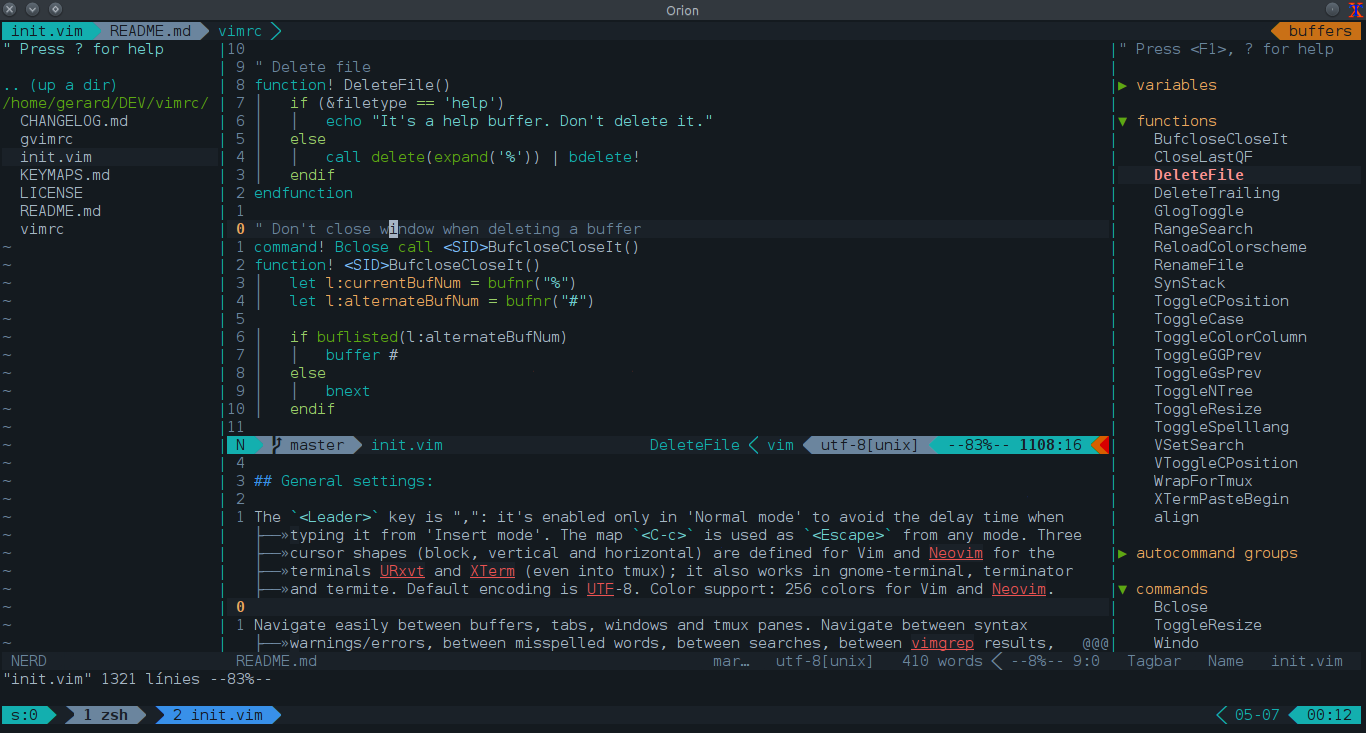
Task: Jump to Bclose command tag
Action: click(x=1181, y=607)
